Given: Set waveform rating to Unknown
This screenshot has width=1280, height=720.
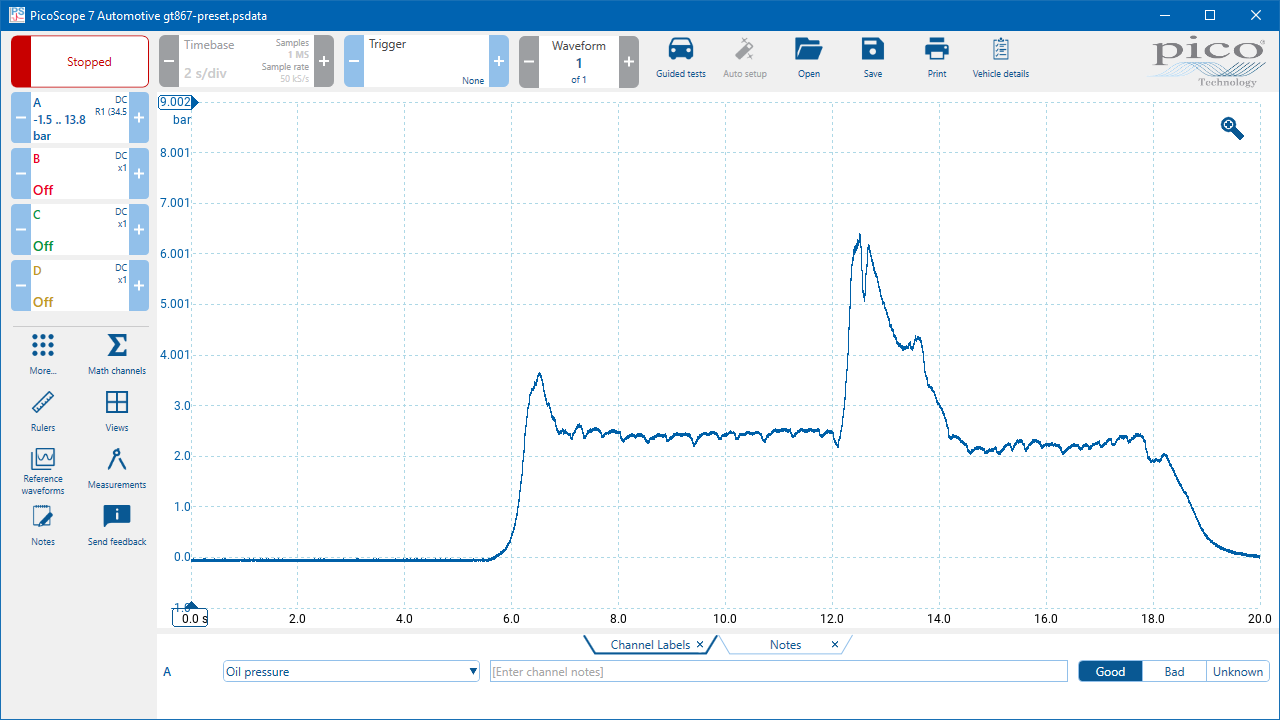Looking at the screenshot, I should tap(1237, 672).
